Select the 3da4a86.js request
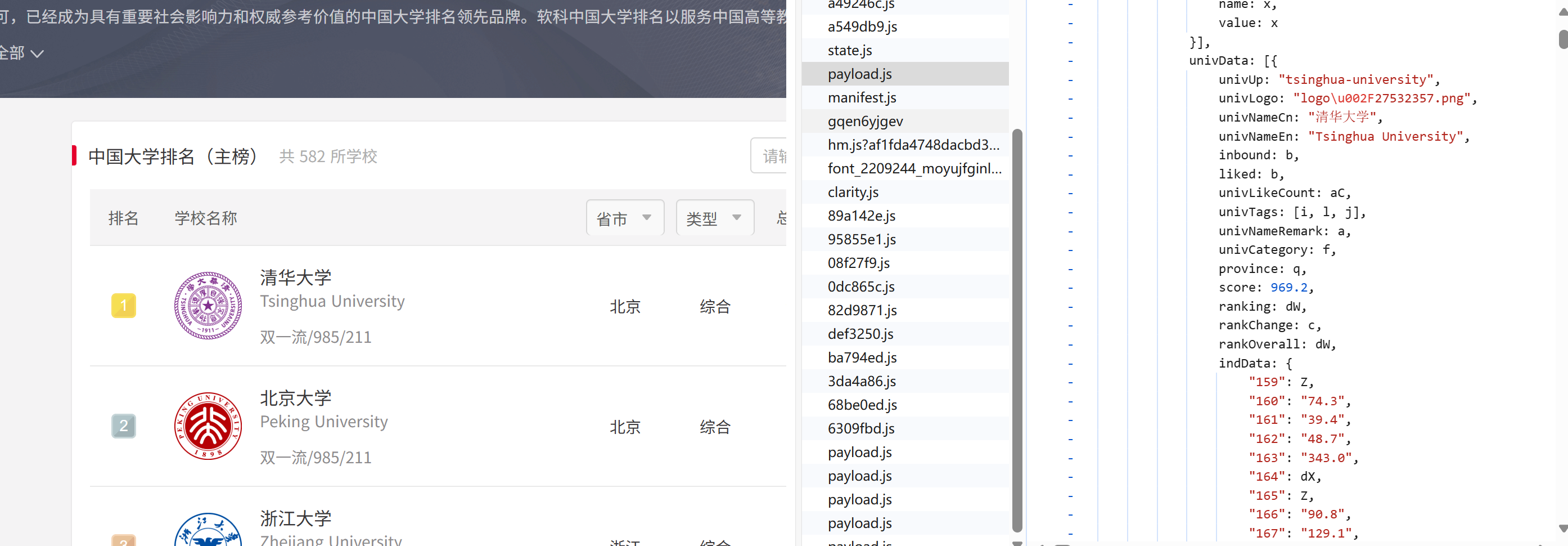The image size is (1568, 546). 904,381
